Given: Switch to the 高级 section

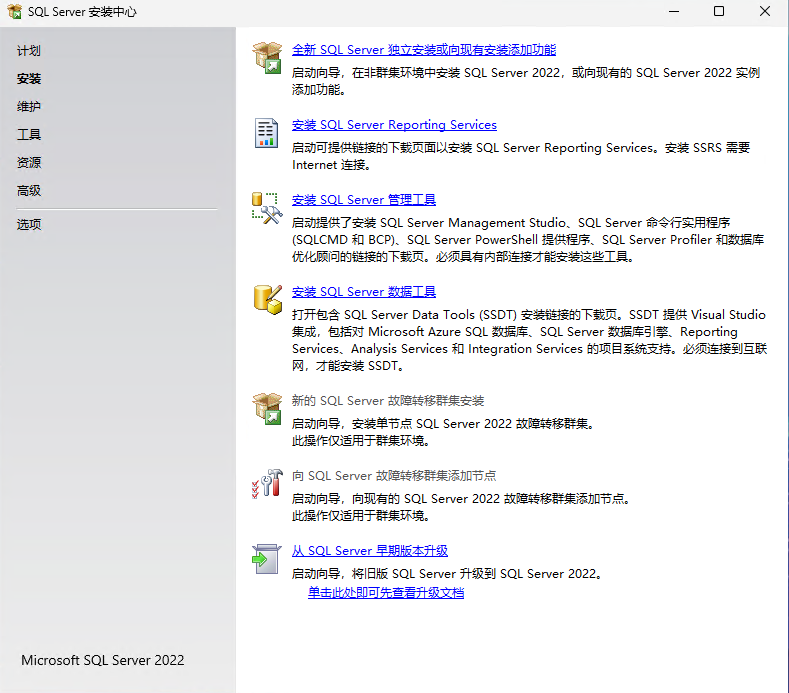Looking at the screenshot, I should [29, 191].
